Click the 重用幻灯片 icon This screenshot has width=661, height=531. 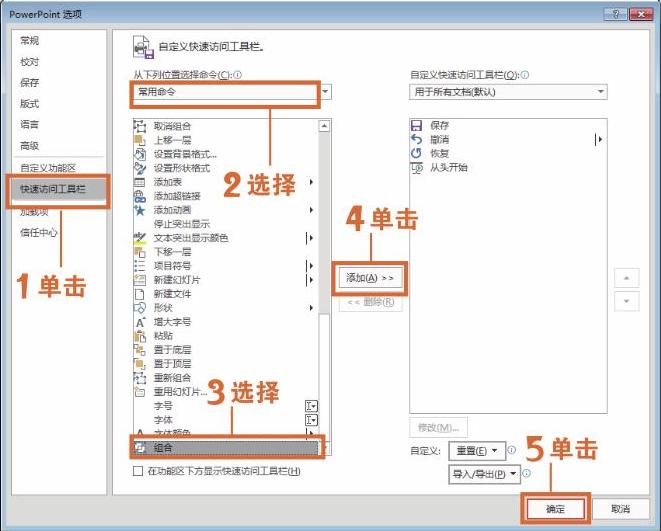click(140, 392)
